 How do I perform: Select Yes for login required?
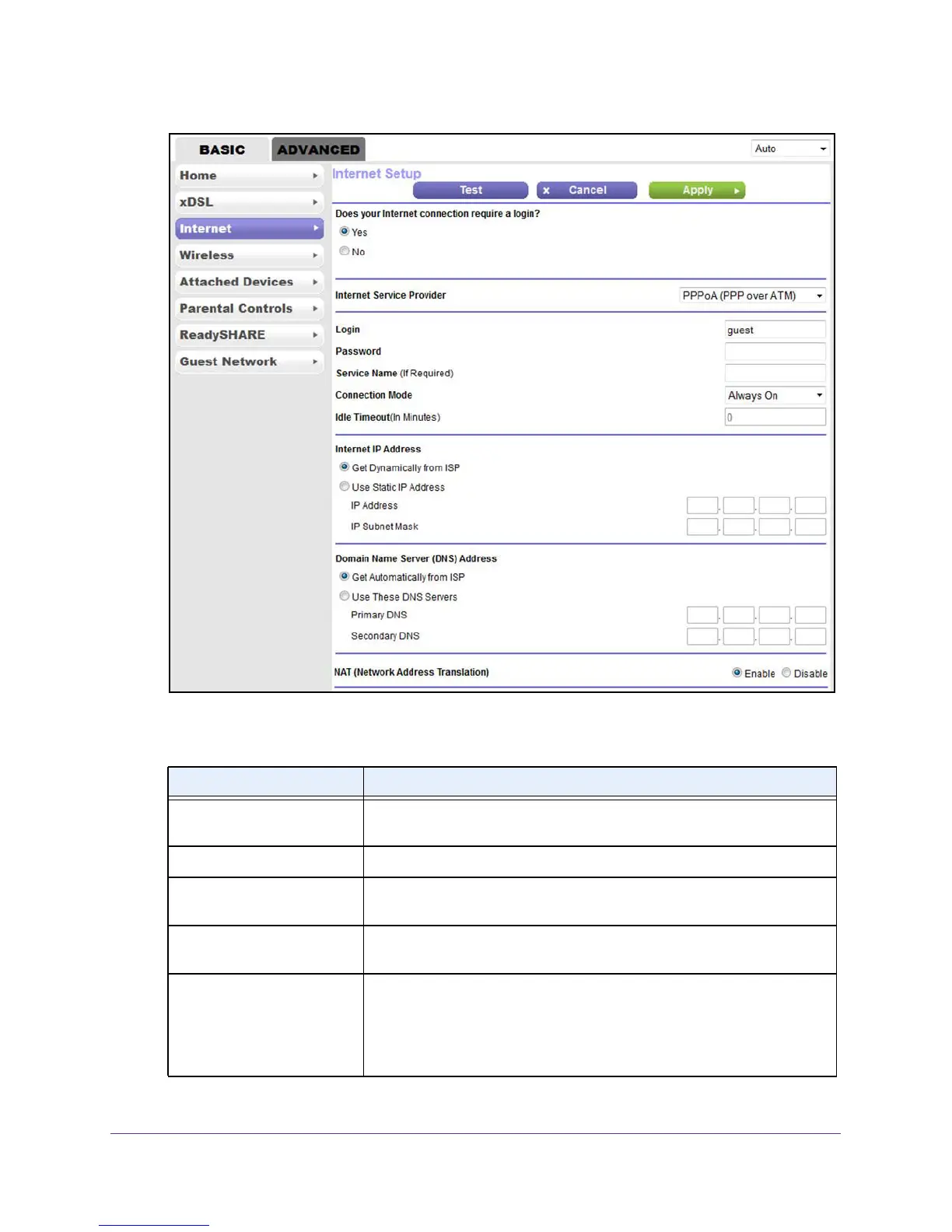345,232
